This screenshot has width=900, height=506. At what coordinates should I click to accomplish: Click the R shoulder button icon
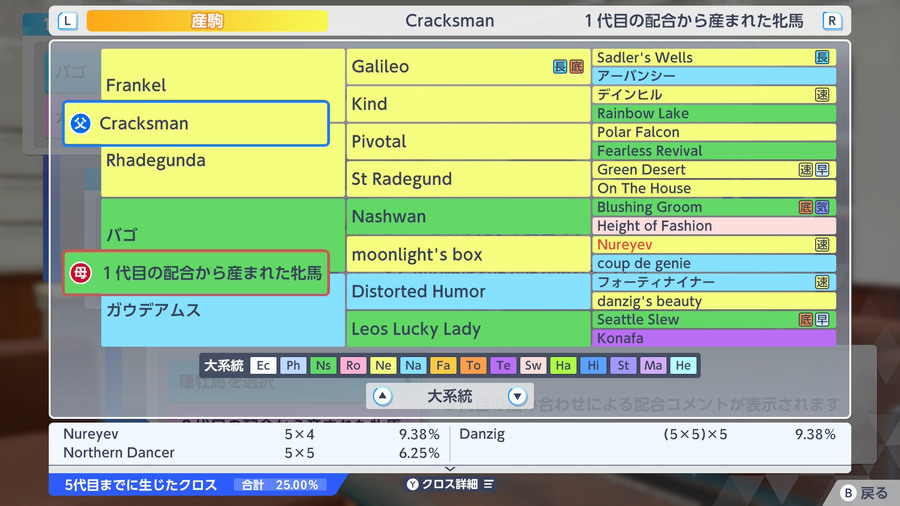coord(832,21)
